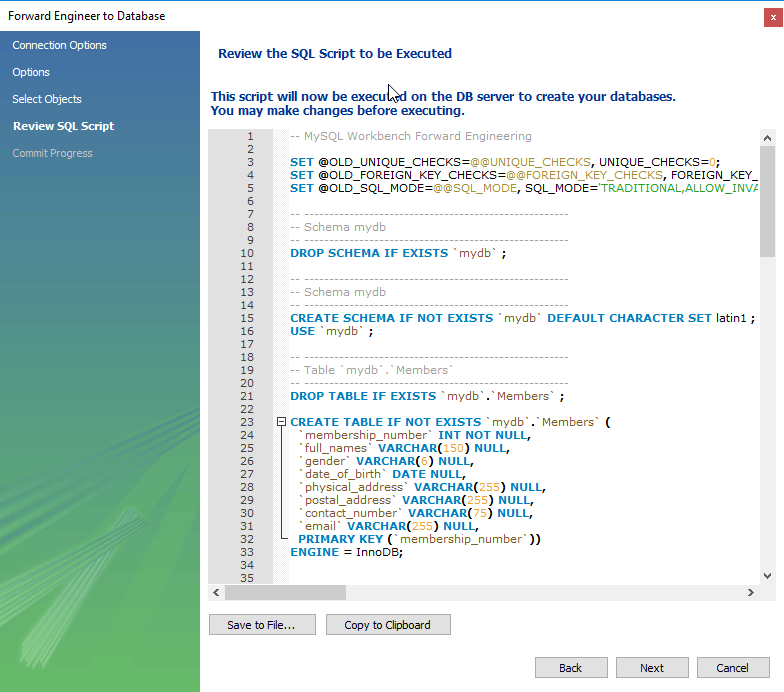Go to the Options step
Viewport: 784px width, 692px height.
[31, 72]
